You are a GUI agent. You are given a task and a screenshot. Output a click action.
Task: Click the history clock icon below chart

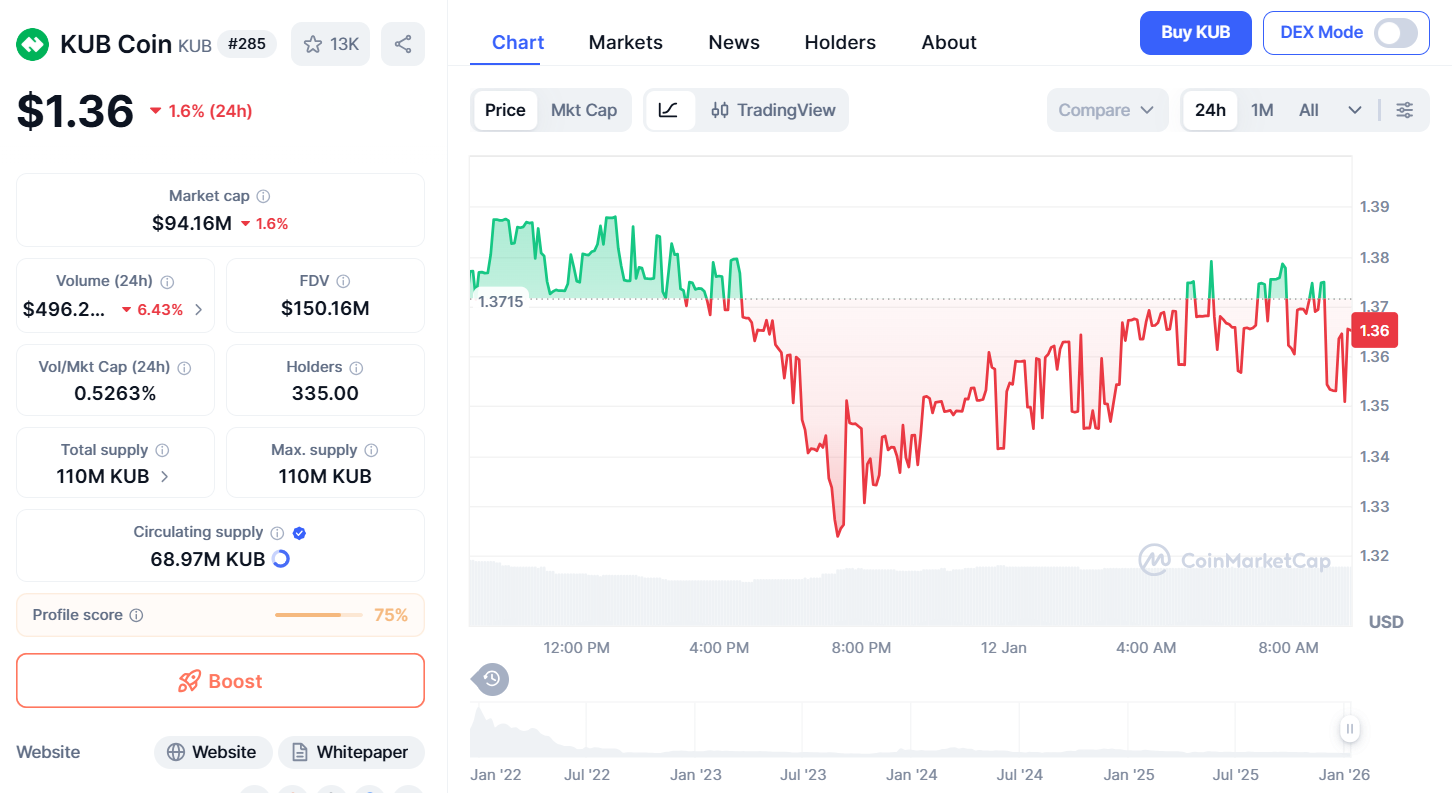[491, 680]
